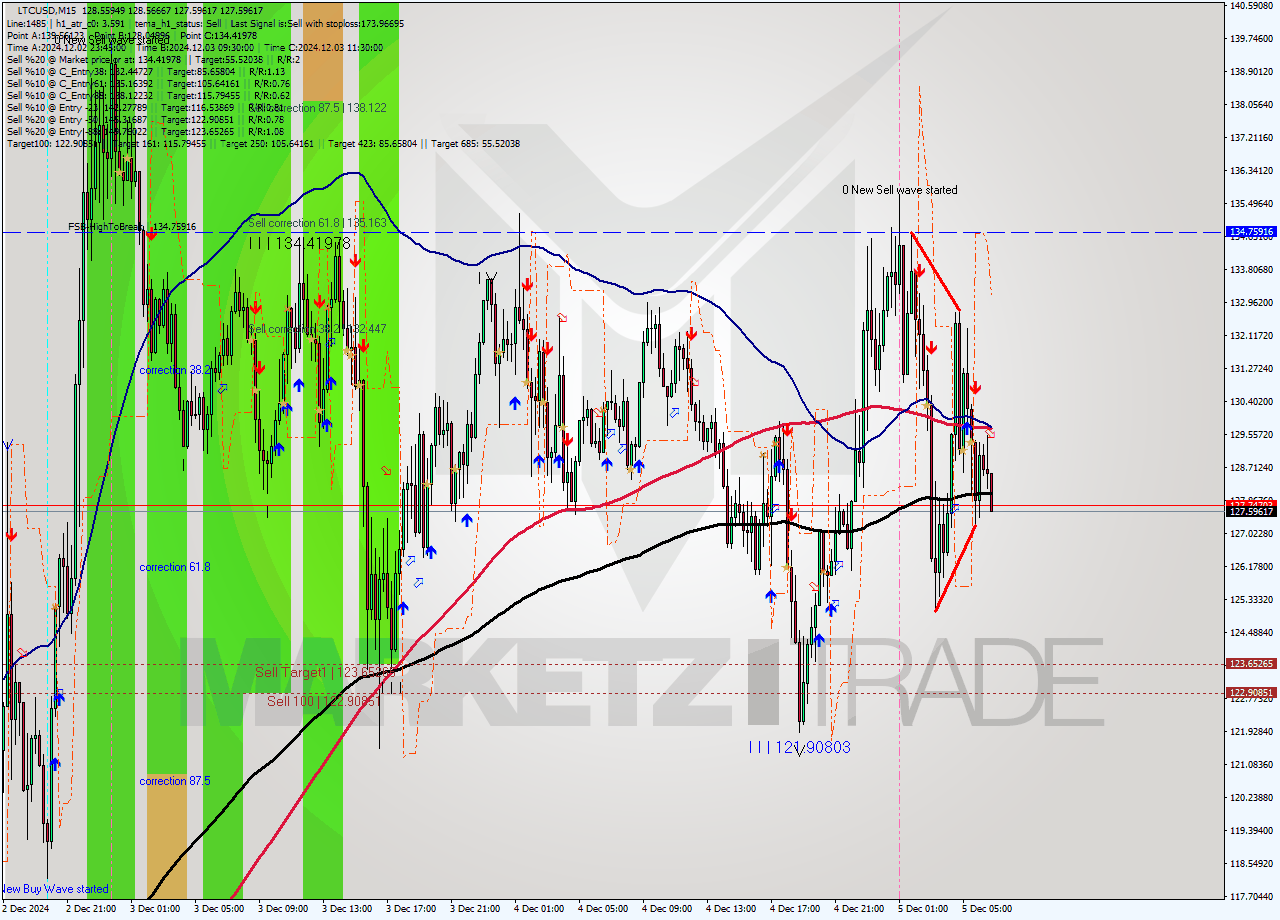Click the New Buy Wave started label
This screenshot has width=1280, height=920.
[x=54, y=889]
